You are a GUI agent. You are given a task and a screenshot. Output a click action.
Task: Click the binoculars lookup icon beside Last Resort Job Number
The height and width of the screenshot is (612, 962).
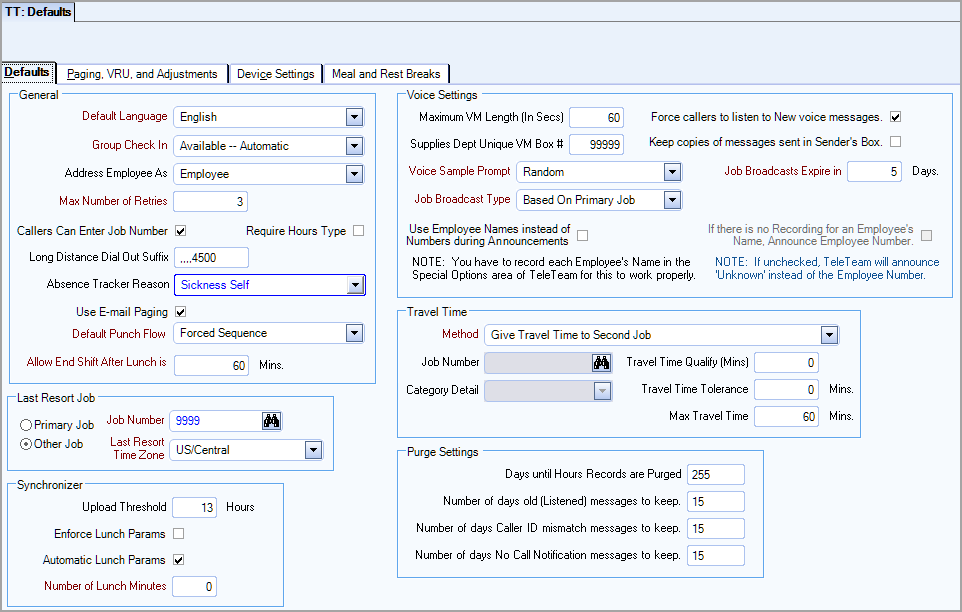(271, 421)
